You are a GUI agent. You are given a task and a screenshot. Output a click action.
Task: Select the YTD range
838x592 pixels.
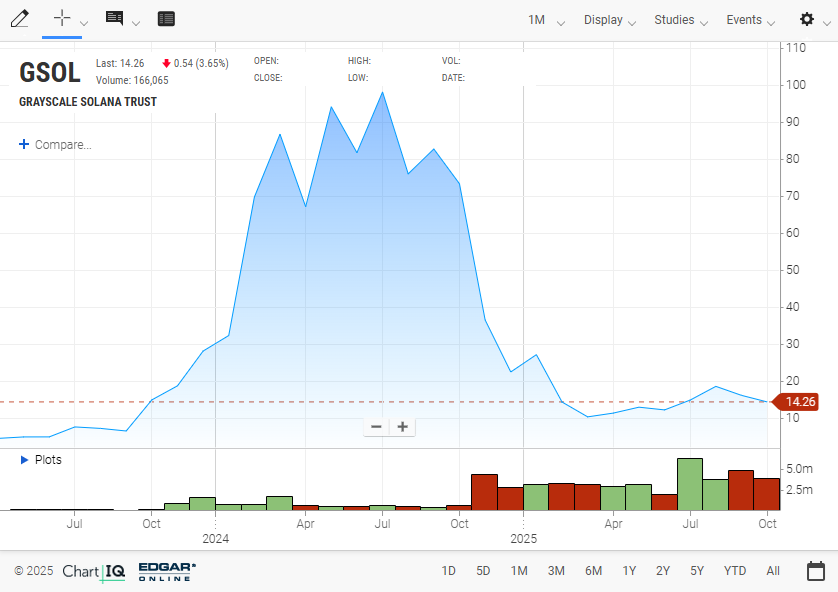[x=735, y=571]
